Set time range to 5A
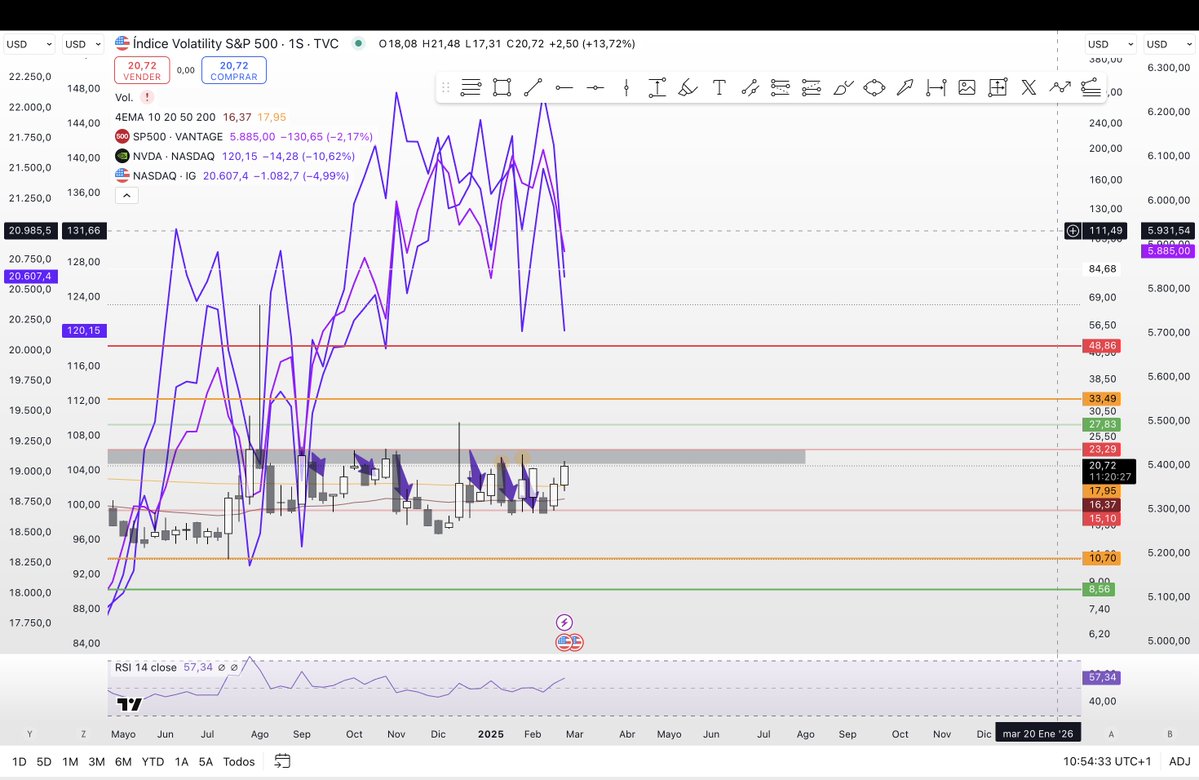The image size is (1199, 780). click(206, 762)
